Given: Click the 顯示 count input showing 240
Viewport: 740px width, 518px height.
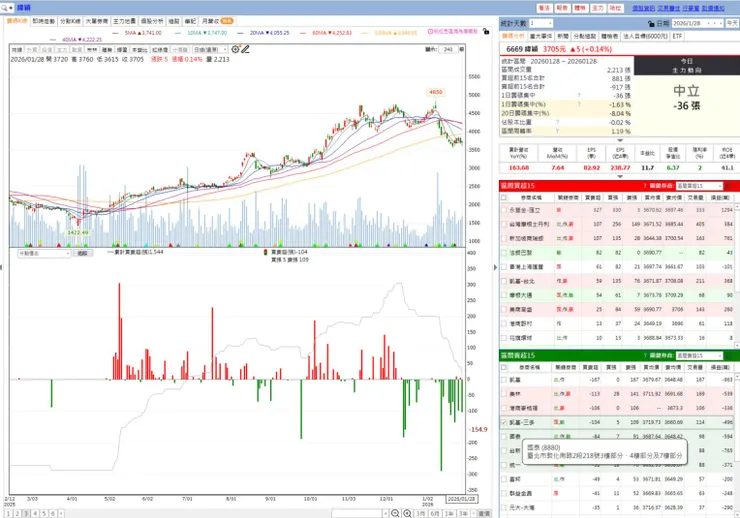Looking at the screenshot, I should click(448, 49).
